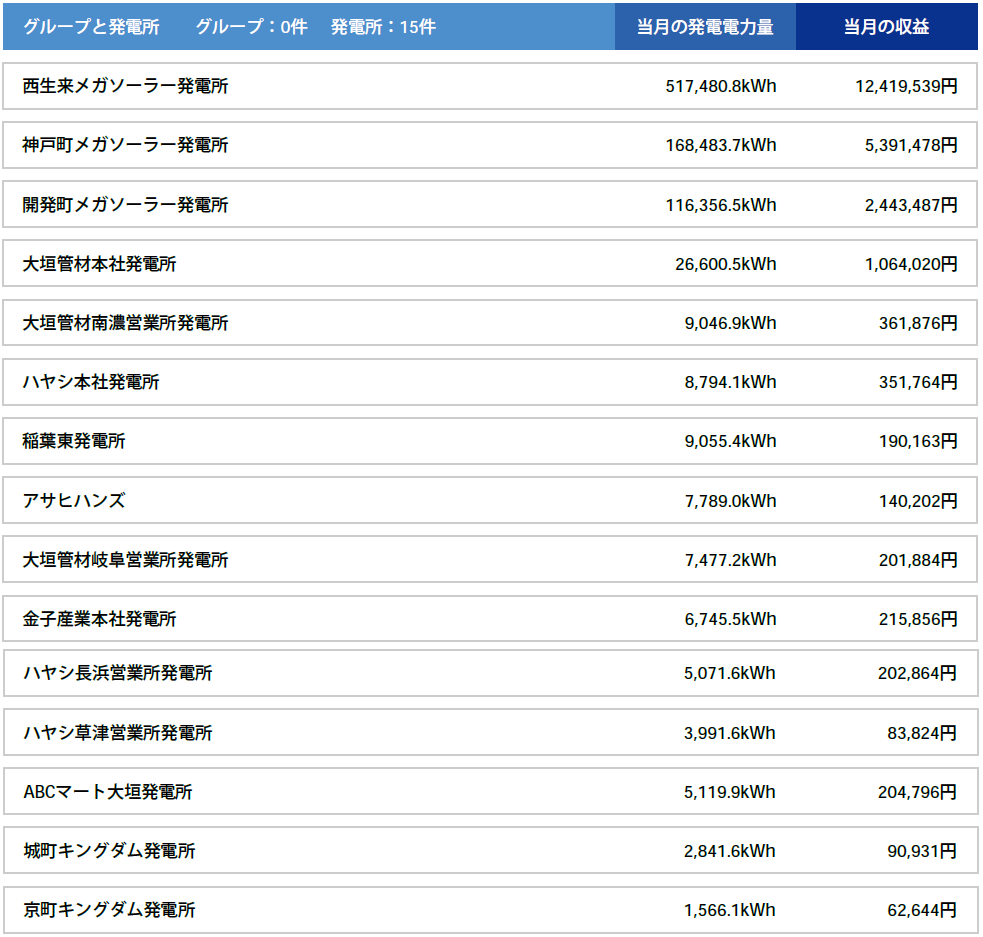Image resolution: width=983 pixels, height=937 pixels.
Task: Click the 3,991.6kWh generation value
Action: coord(730,733)
